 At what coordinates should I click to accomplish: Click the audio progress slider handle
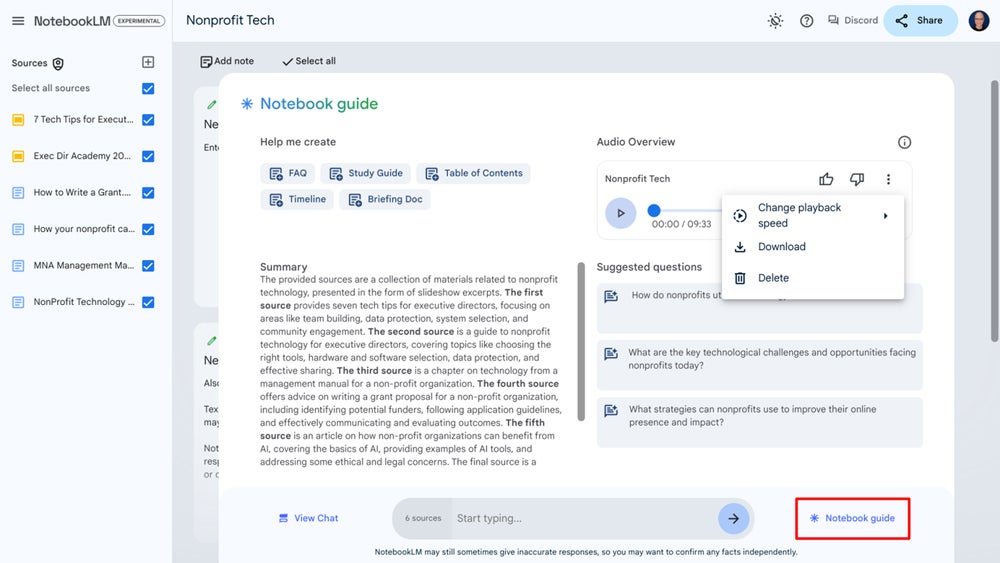[x=654, y=210]
